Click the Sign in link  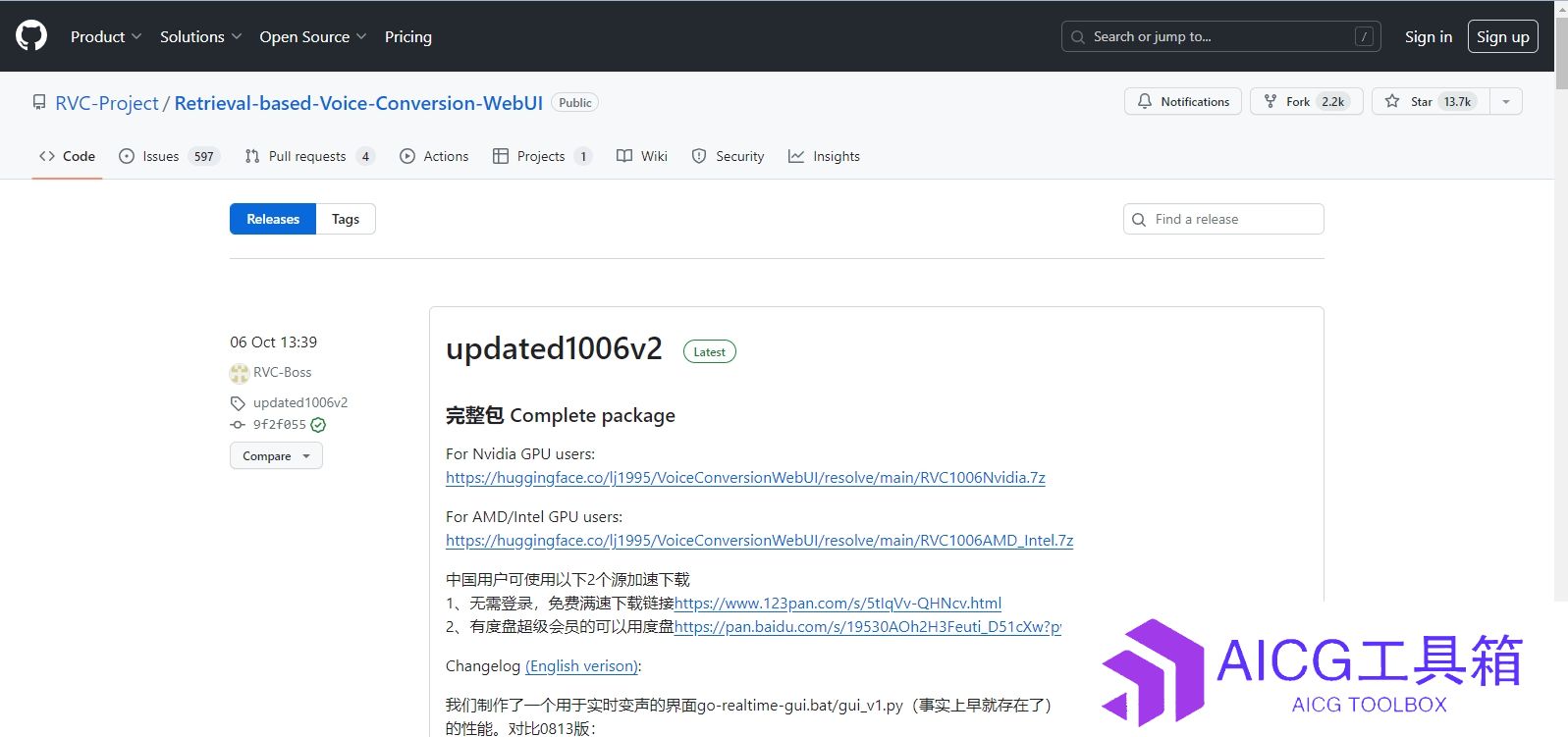(x=1428, y=36)
